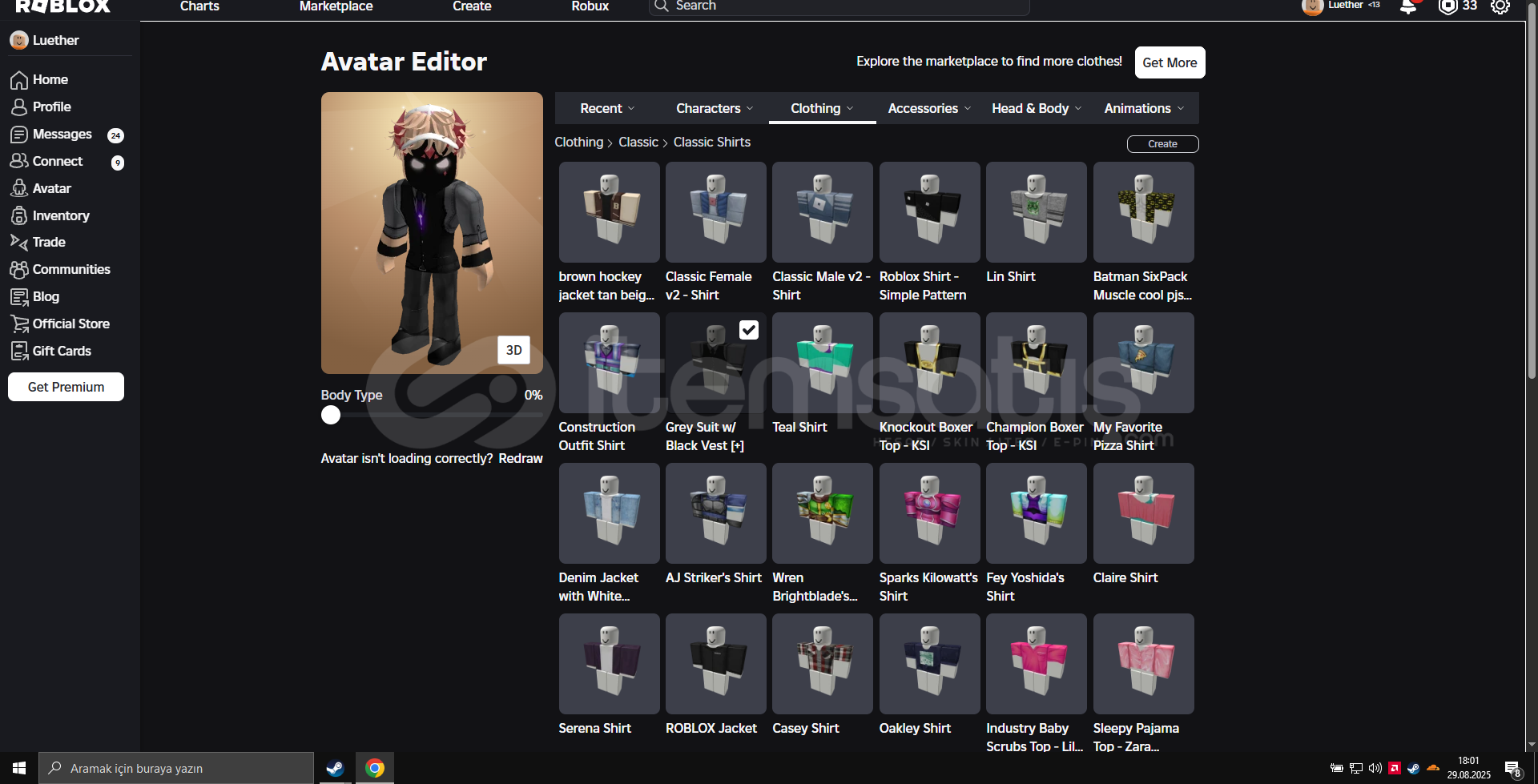Select the ROBLOX Jacket thumbnail
Viewport: 1538px width, 784px height.
(716, 664)
